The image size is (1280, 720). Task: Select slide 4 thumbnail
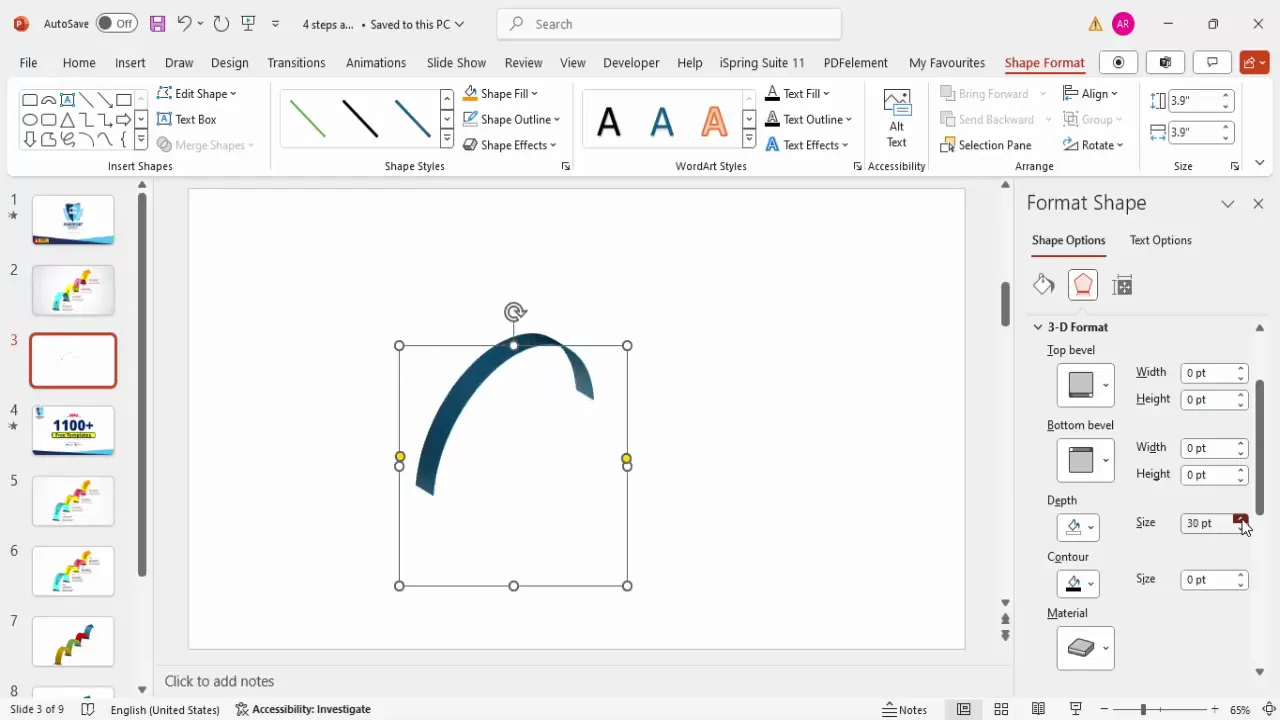pos(73,431)
